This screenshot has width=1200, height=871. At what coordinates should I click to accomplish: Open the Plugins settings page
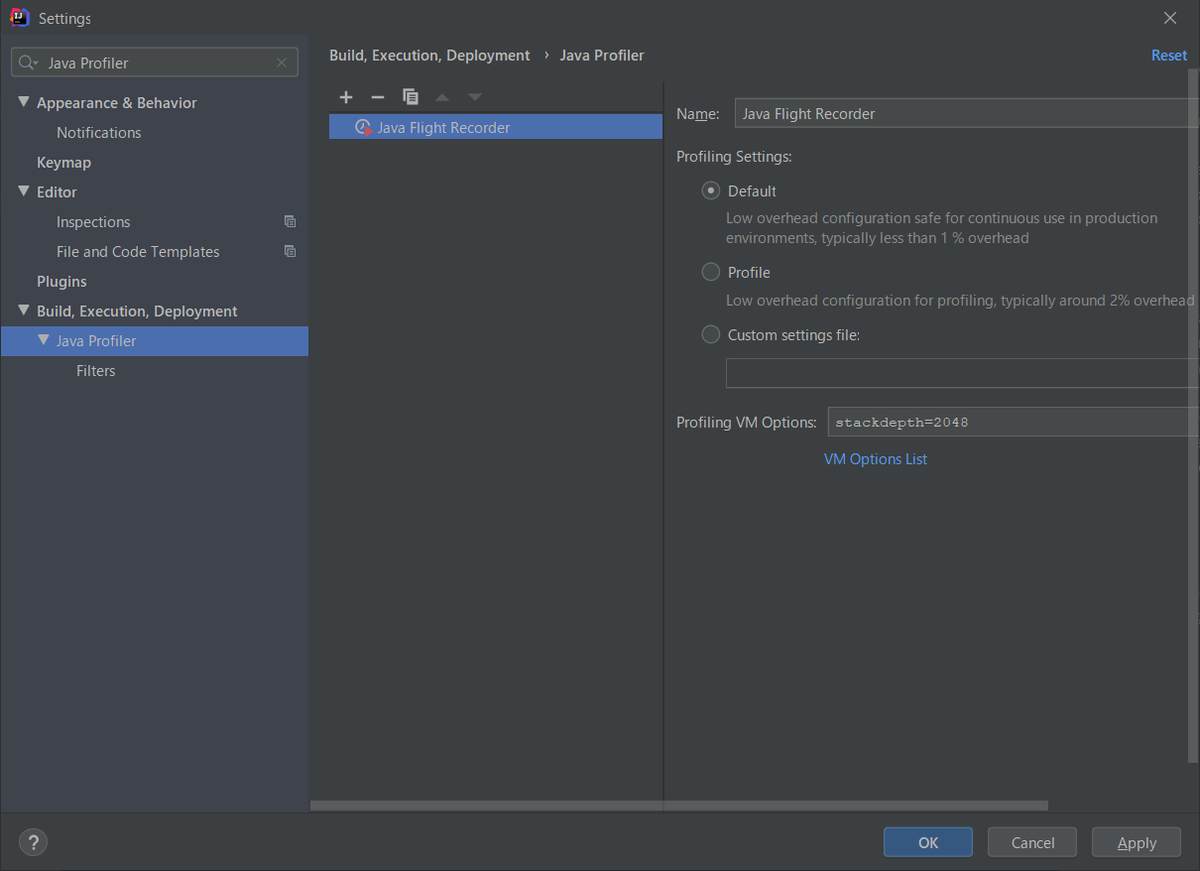click(x=62, y=282)
